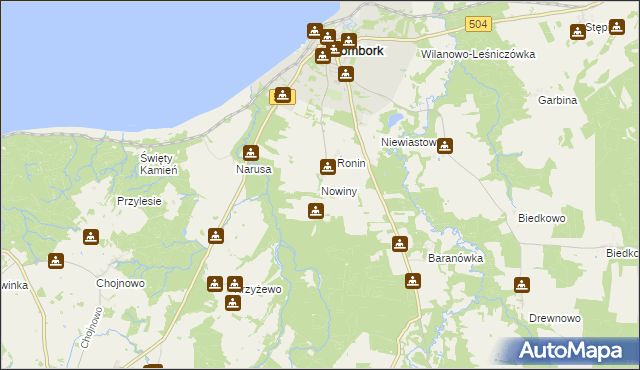Click the AutoMapa logo
The height and width of the screenshot is (370, 640).
click(570, 351)
